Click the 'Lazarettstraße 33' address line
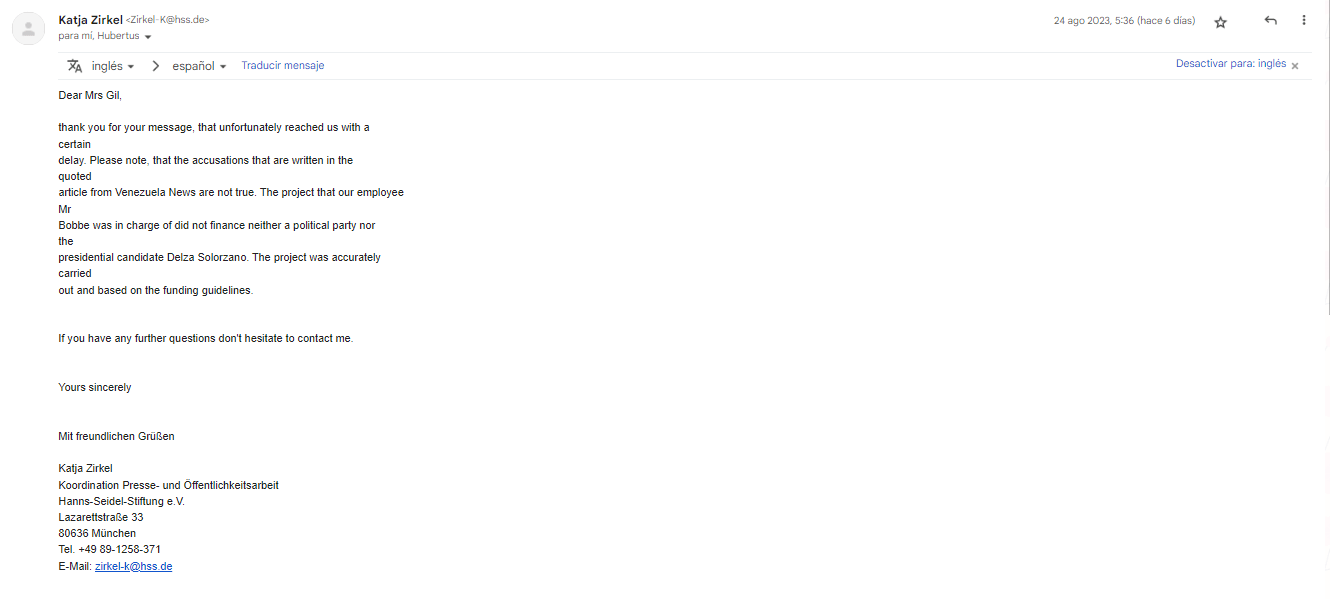The height and width of the screenshot is (599, 1330). pyautogui.click(x=100, y=517)
